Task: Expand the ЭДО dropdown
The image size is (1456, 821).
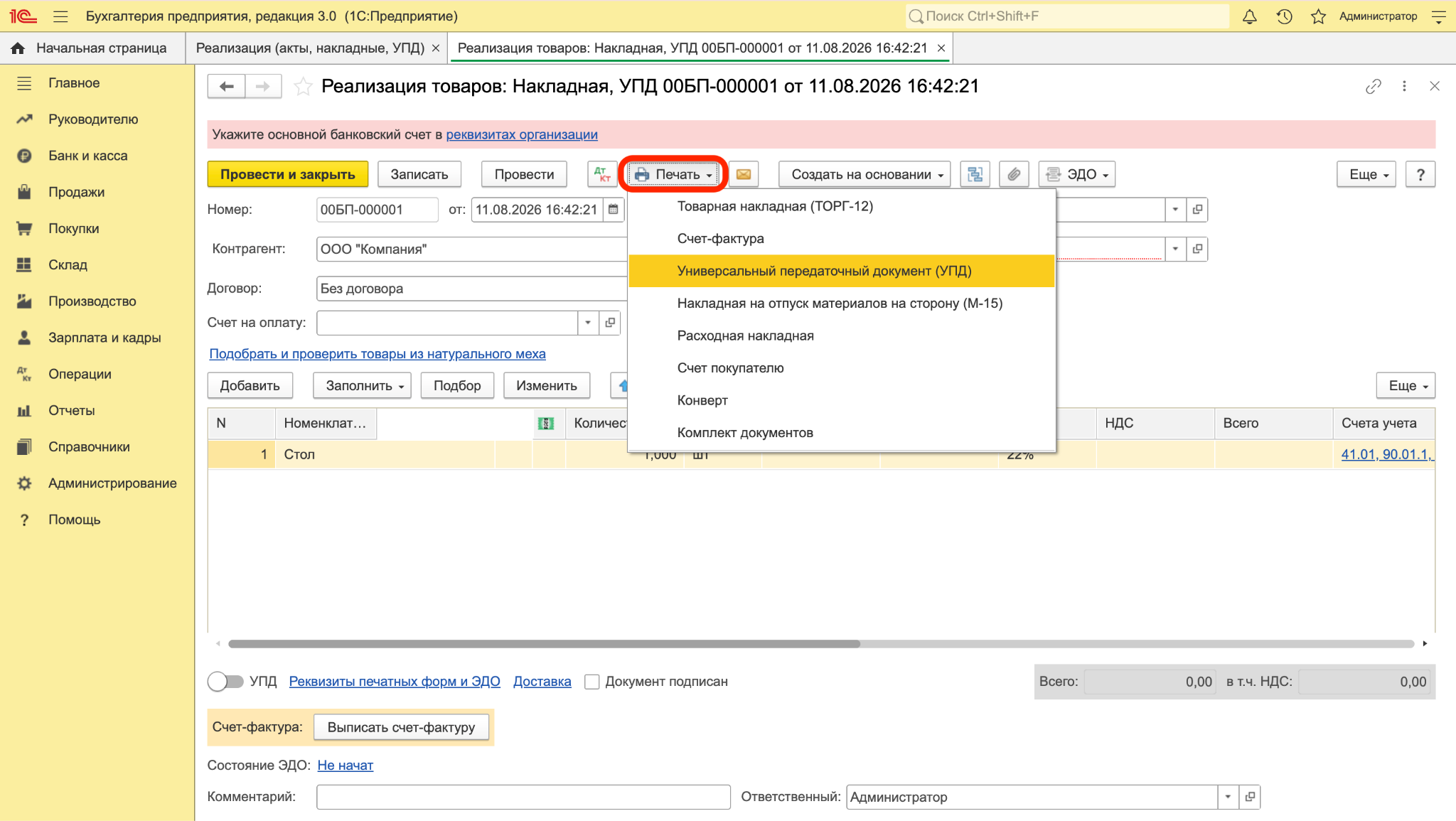Action: (1077, 174)
